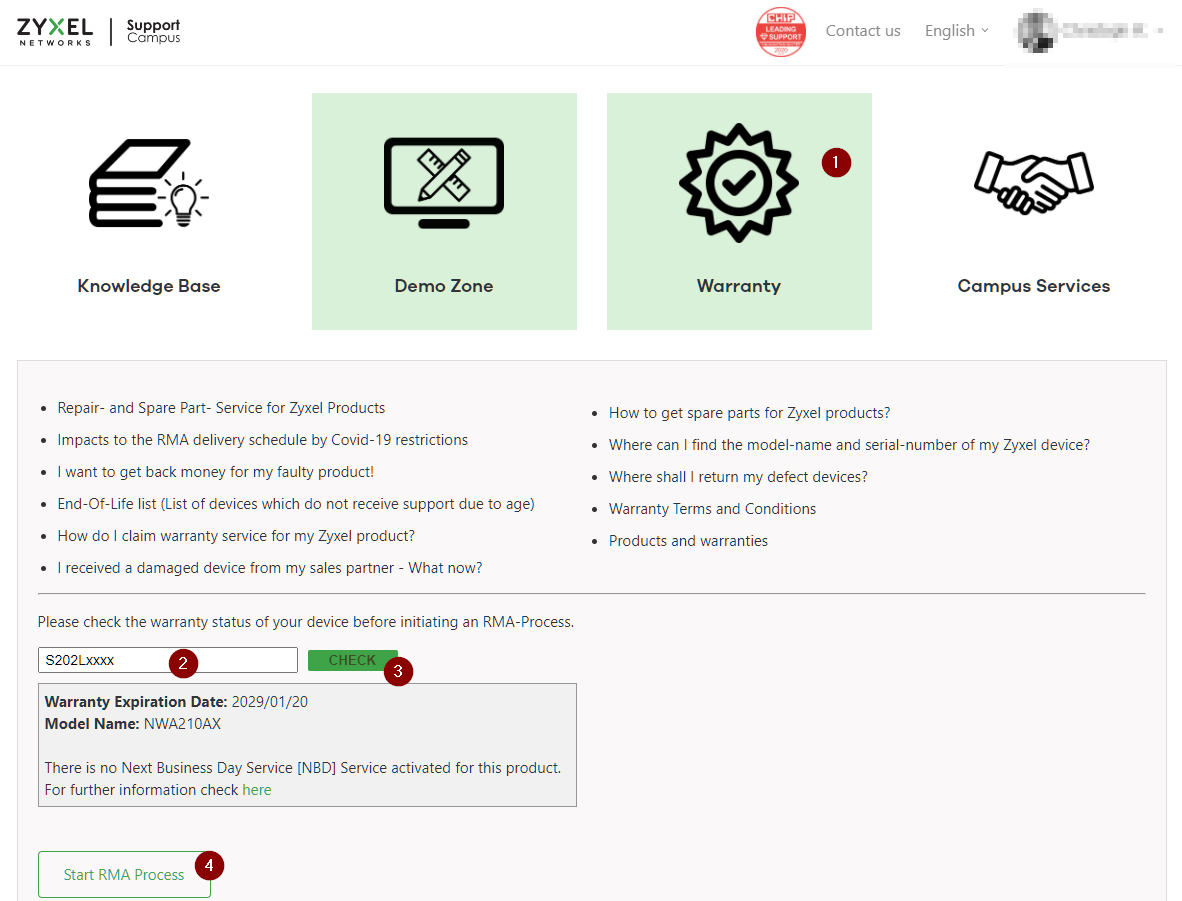Image resolution: width=1182 pixels, height=901 pixels.
Task: Open Repair- and Spare Part- Service article
Action: pyautogui.click(x=221, y=408)
